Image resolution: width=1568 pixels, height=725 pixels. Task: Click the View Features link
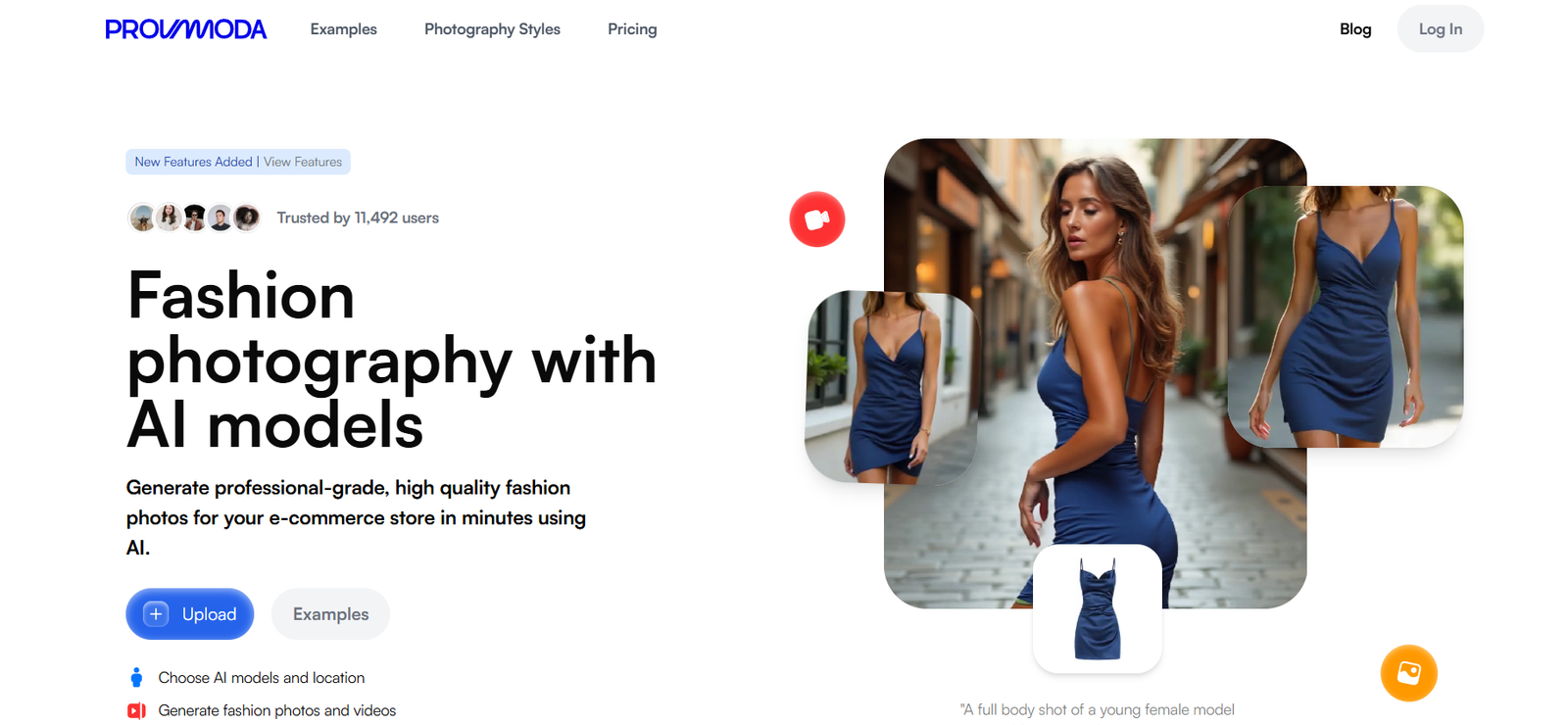pyautogui.click(x=303, y=162)
